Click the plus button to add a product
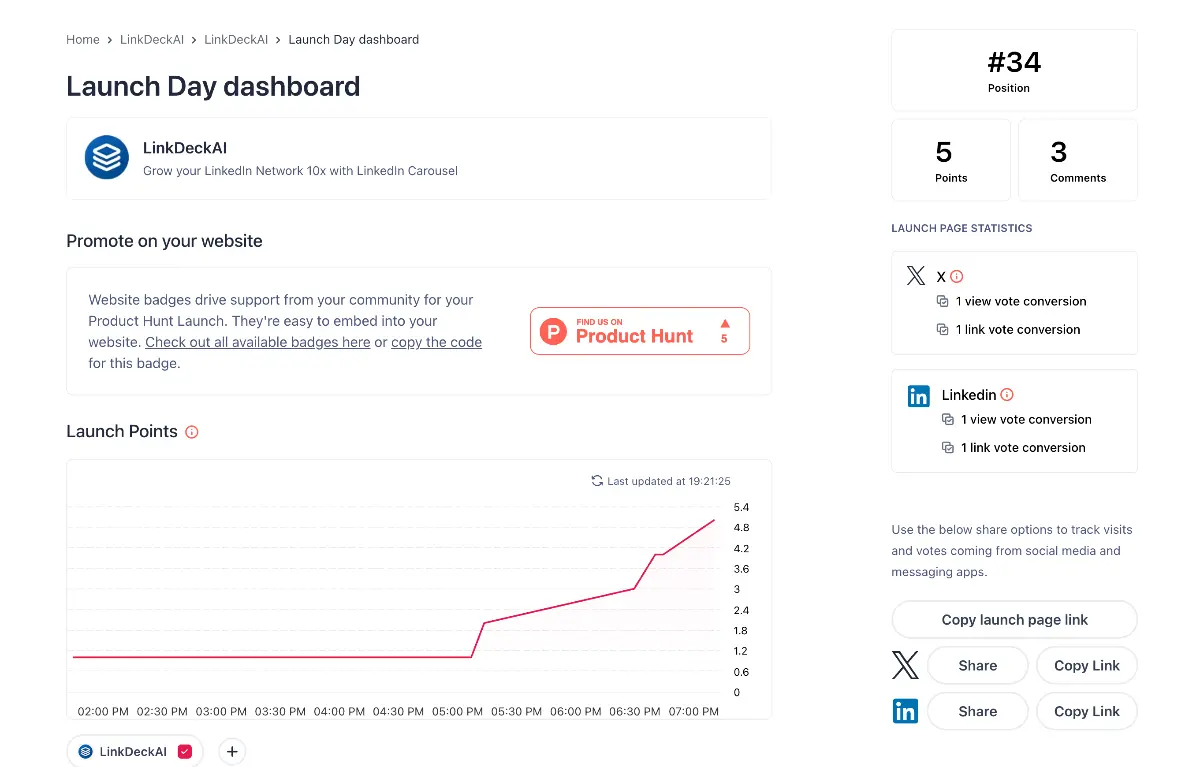The height and width of the screenshot is (767, 1200). pos(232,752)
